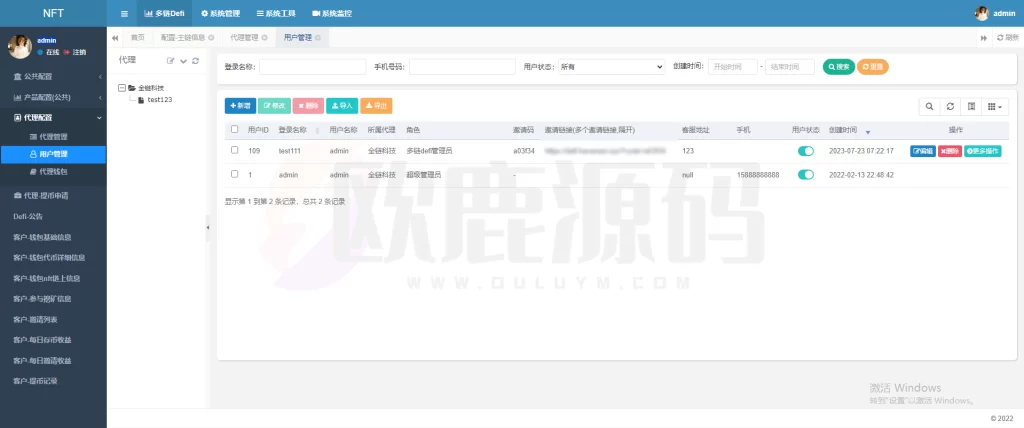Collapse the 全链科技 tree node minus box
Image resolution: width=1024 pixels, height=428 pixels.
(122, 88)
